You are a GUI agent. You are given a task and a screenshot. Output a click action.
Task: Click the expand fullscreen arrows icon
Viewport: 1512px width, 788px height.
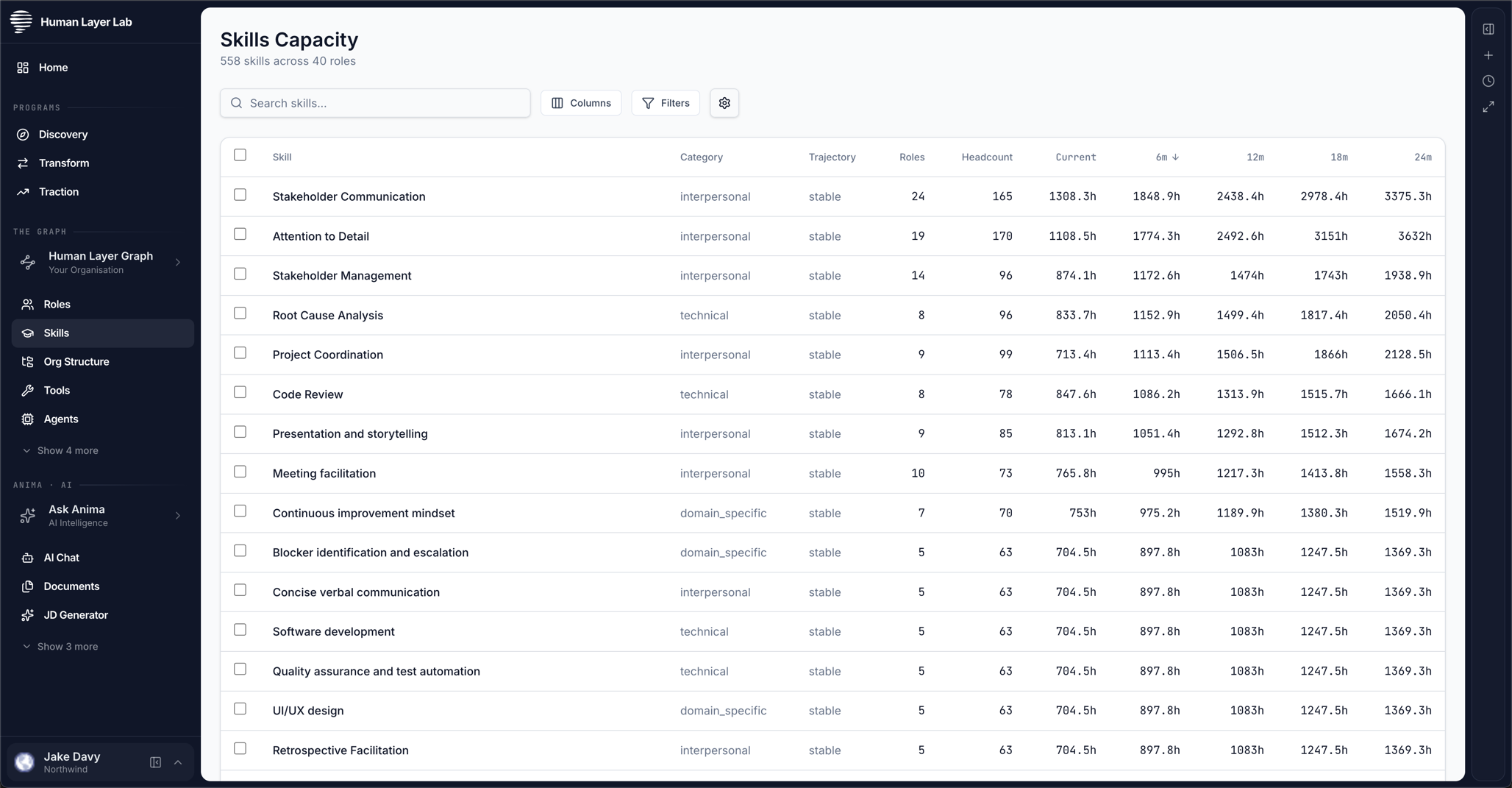(x=1488, y=107)
